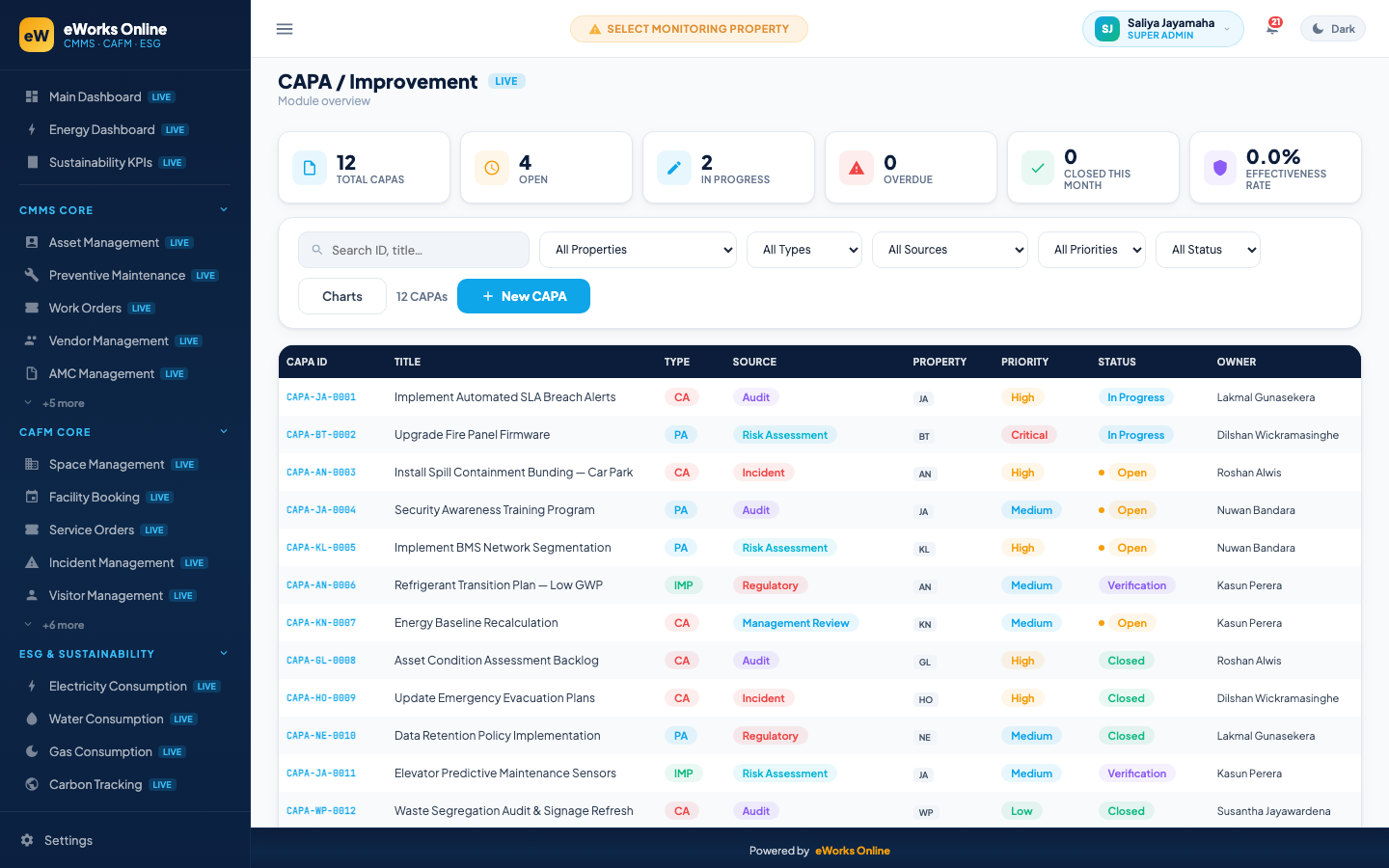Click Incident Management warning icon
The height and width of the screenshot is (868, 1389).
[x=32, y=562]
